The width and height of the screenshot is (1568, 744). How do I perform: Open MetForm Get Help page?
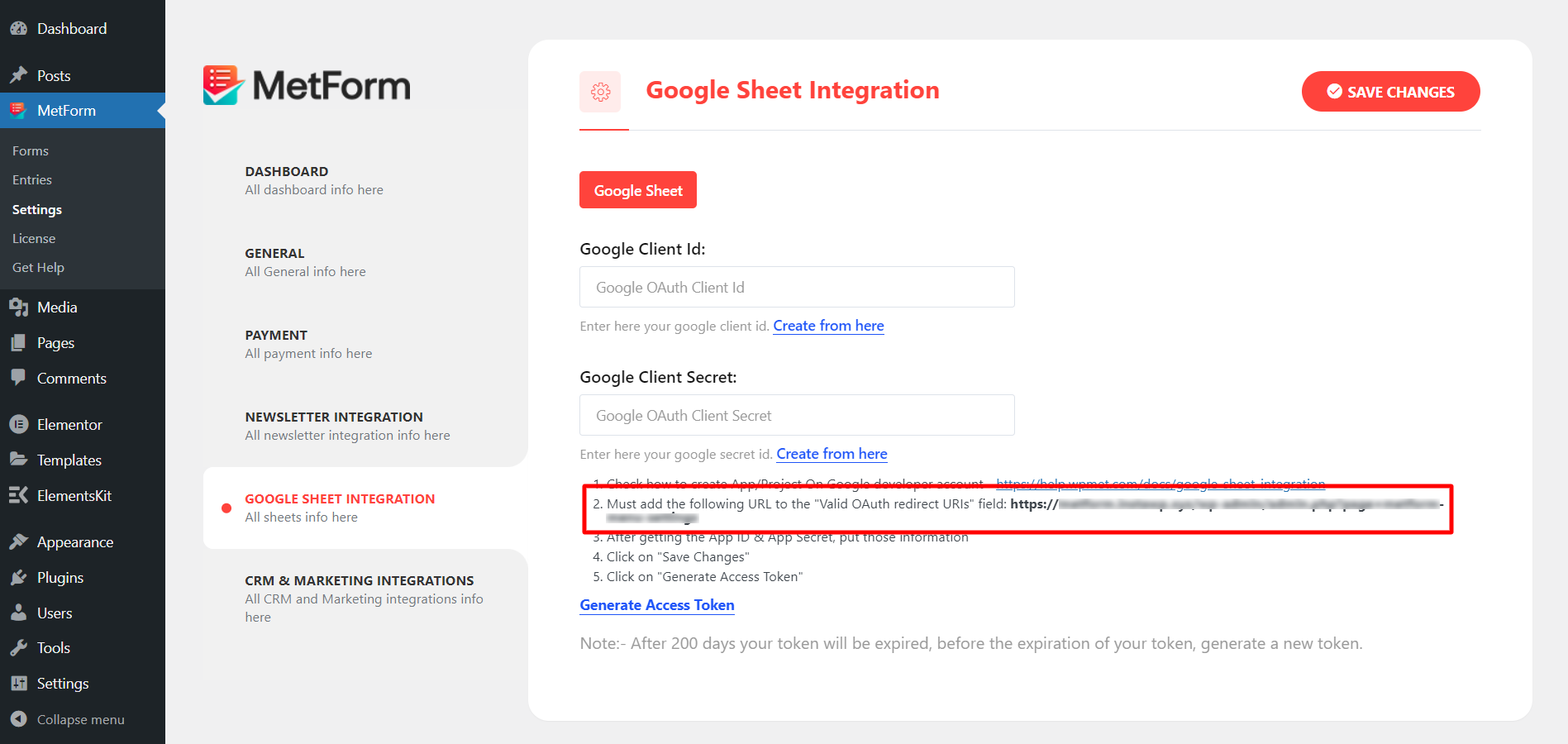(x=38, y=267)
